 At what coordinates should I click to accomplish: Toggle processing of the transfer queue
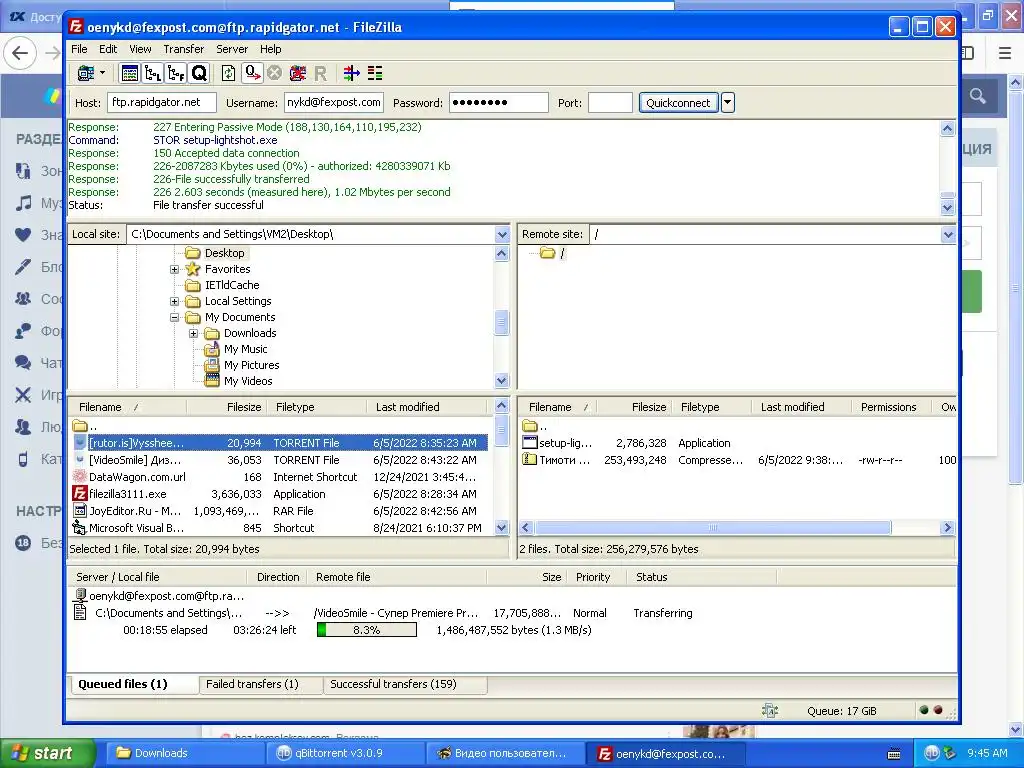[x=251, y=73]
